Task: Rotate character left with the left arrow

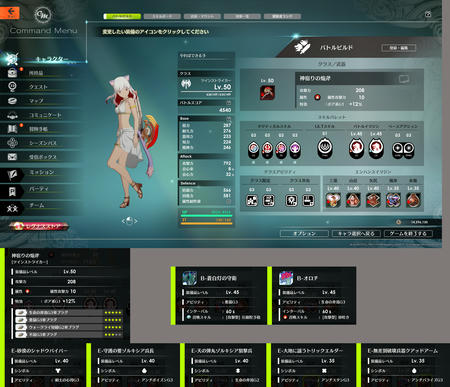Action: click(123, 221)
